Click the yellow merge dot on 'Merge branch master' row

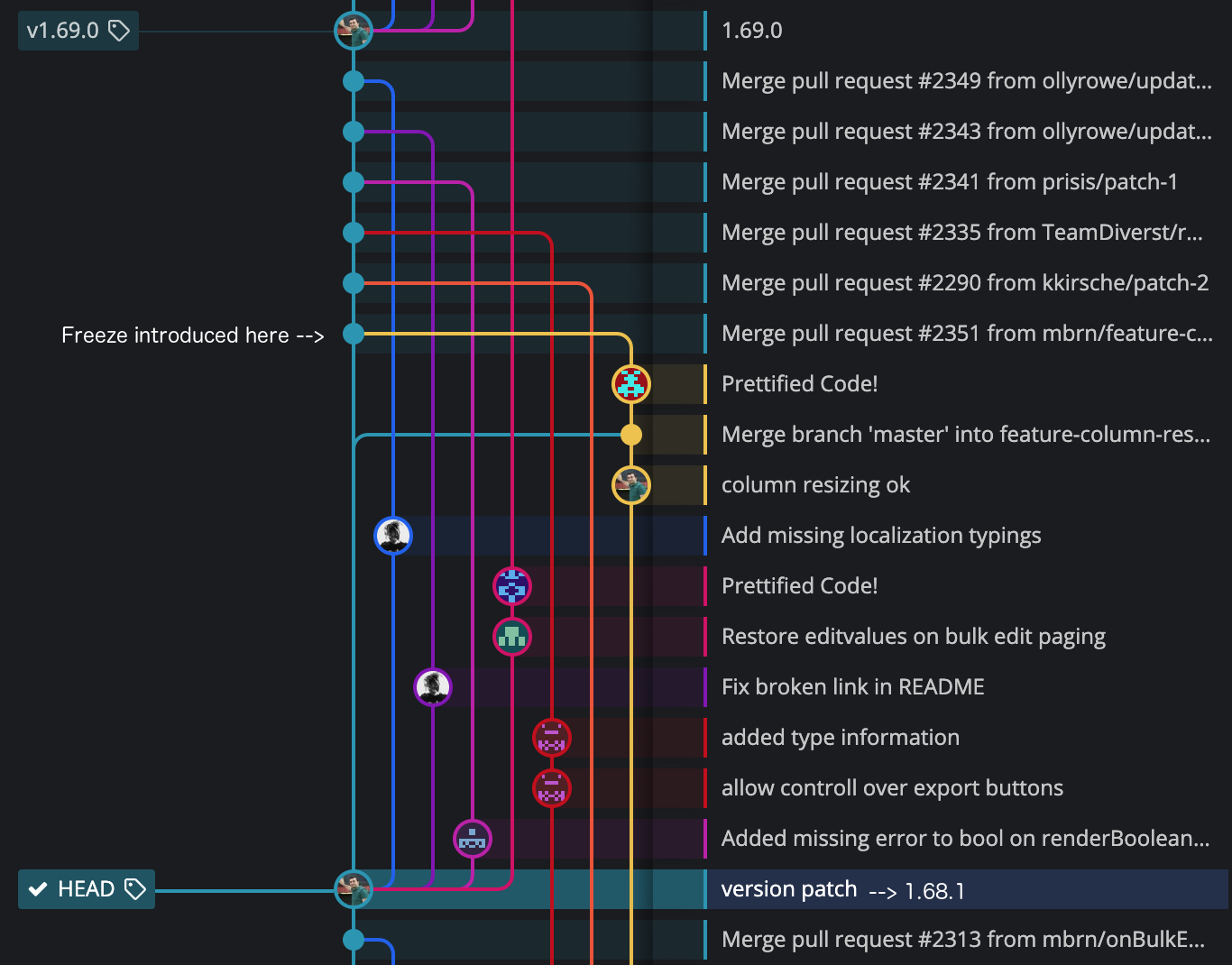(629, 434)
